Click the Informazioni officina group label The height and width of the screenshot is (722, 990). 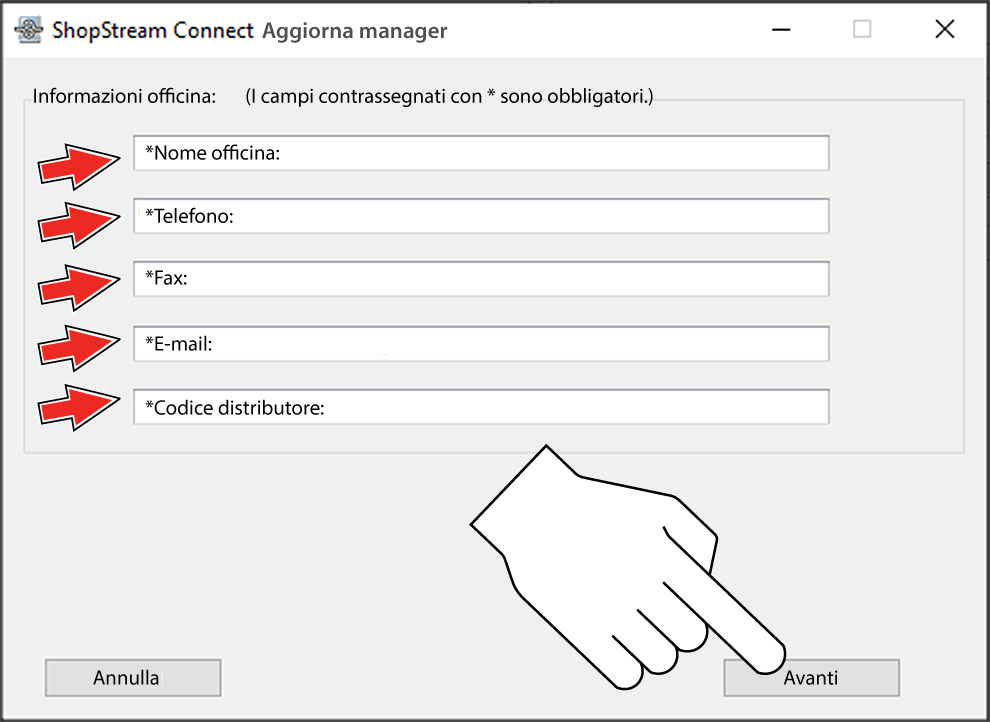click(124, 97)
